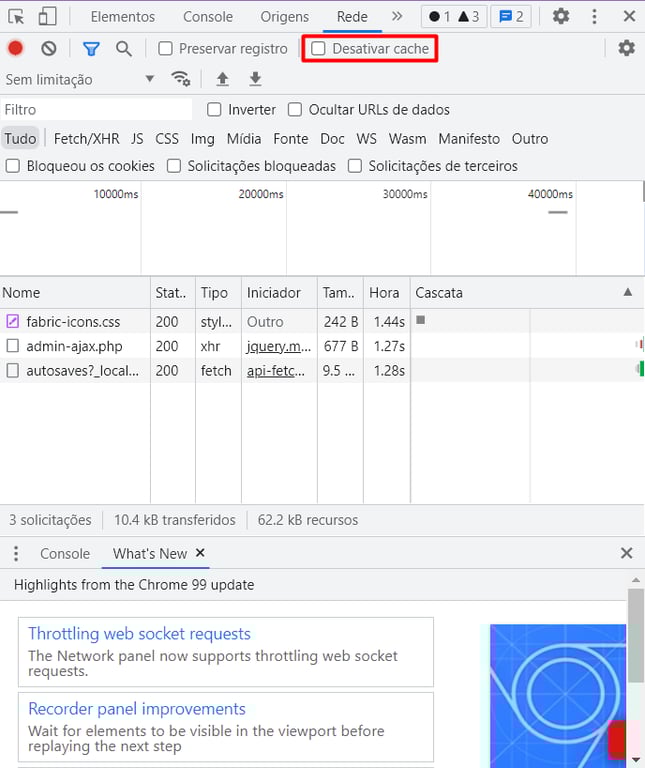Enable the Preservar registro checkbox
Screen dimensions: 645x768
click(166, 48)
